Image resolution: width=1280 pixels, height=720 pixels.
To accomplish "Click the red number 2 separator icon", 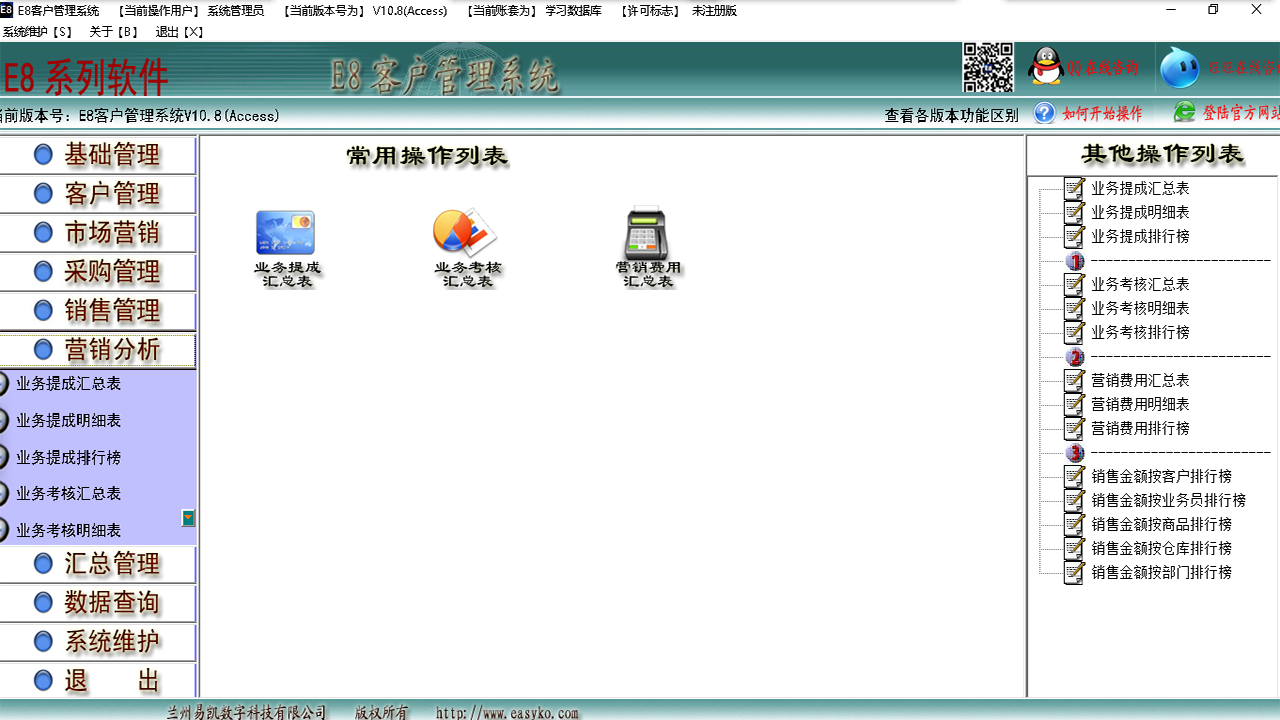I will point(1075,357).
